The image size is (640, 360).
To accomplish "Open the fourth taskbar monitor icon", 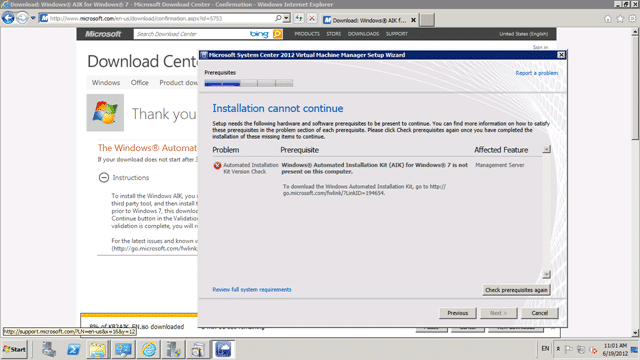I will tap(123, 349).
